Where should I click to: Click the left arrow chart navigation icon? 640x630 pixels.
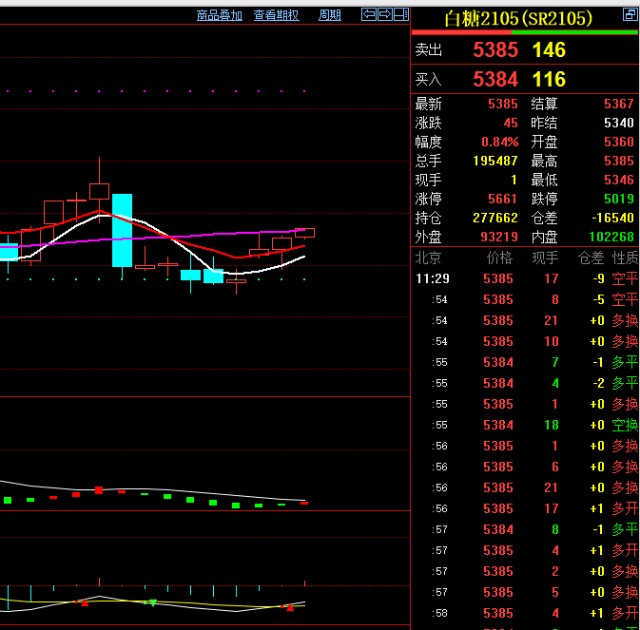click(368, 15)
